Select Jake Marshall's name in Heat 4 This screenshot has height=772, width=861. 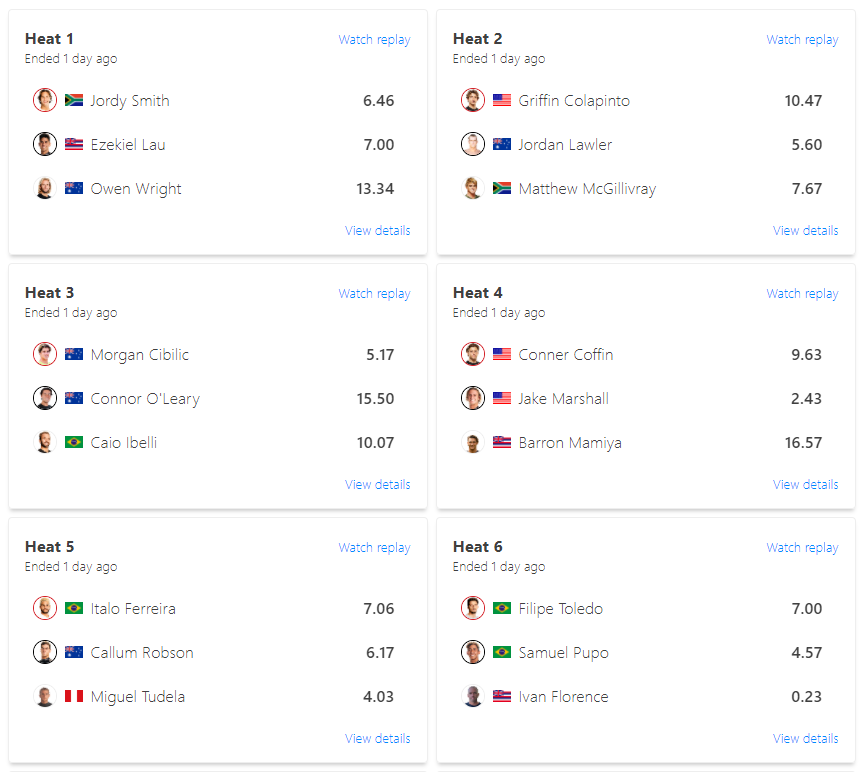pyautogui.click(x=563, y=398)
